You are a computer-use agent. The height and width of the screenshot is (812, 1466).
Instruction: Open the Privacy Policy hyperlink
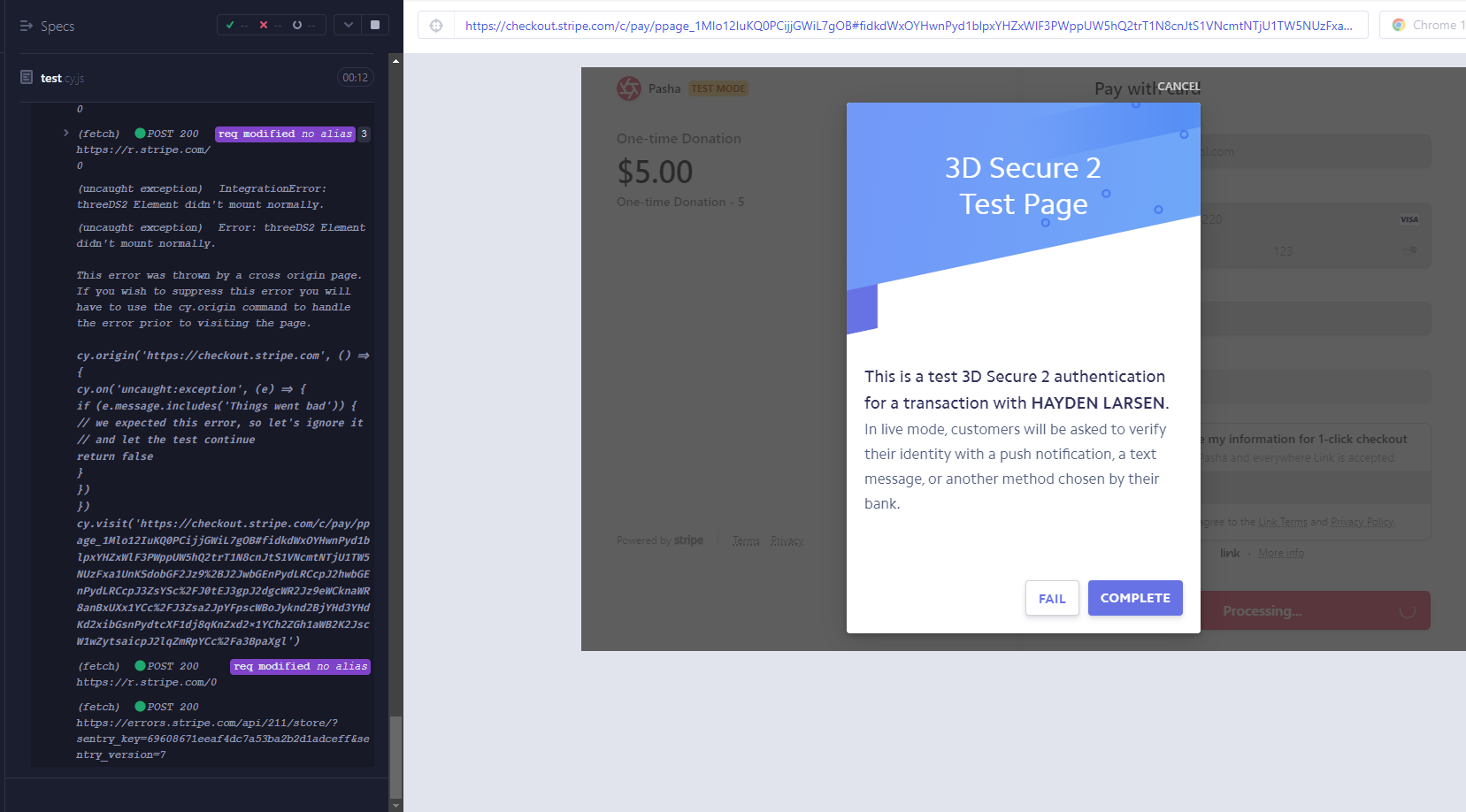(x=1362, y=522)
